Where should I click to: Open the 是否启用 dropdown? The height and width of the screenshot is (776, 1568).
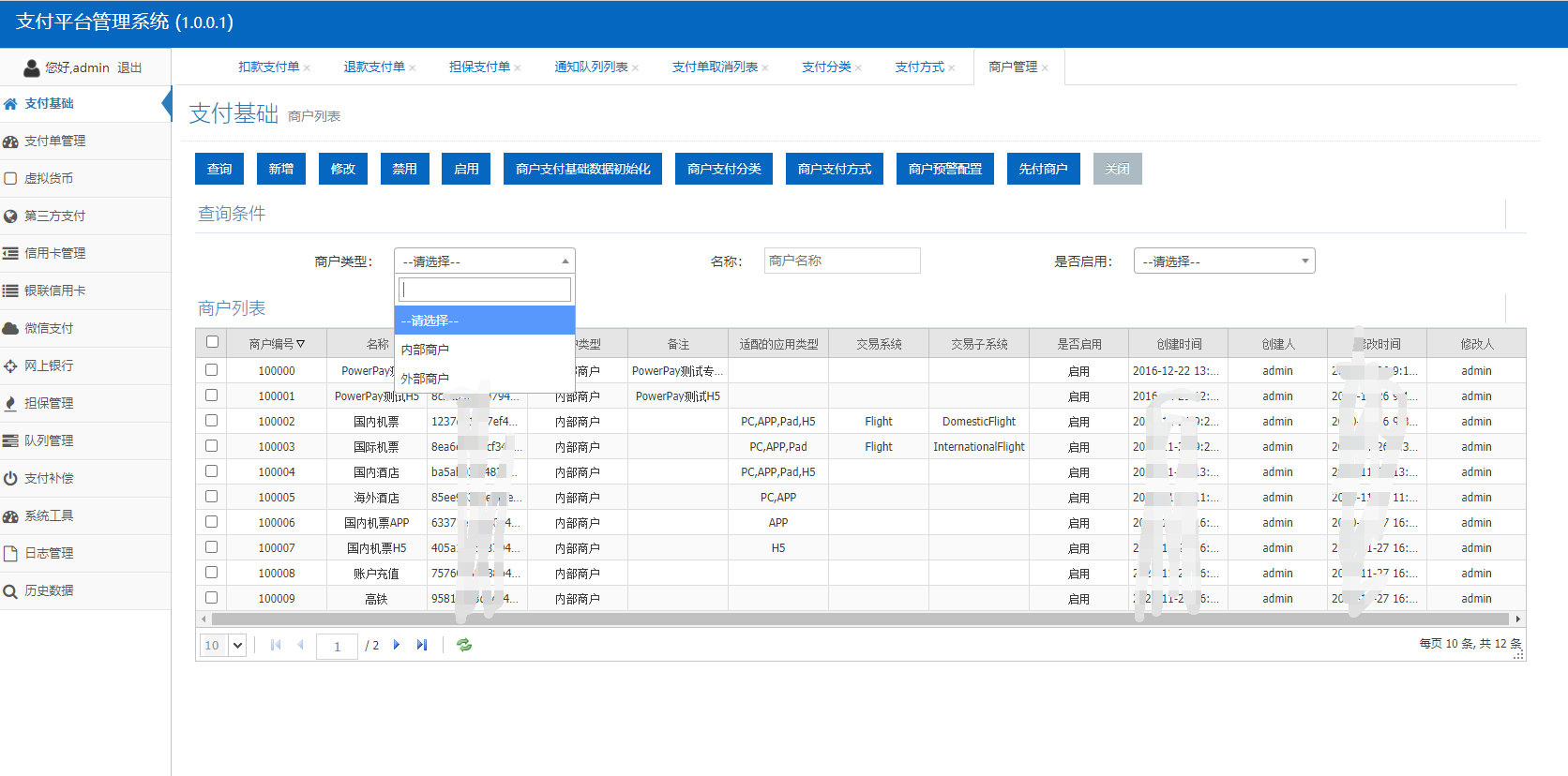tap(1224, 261)
